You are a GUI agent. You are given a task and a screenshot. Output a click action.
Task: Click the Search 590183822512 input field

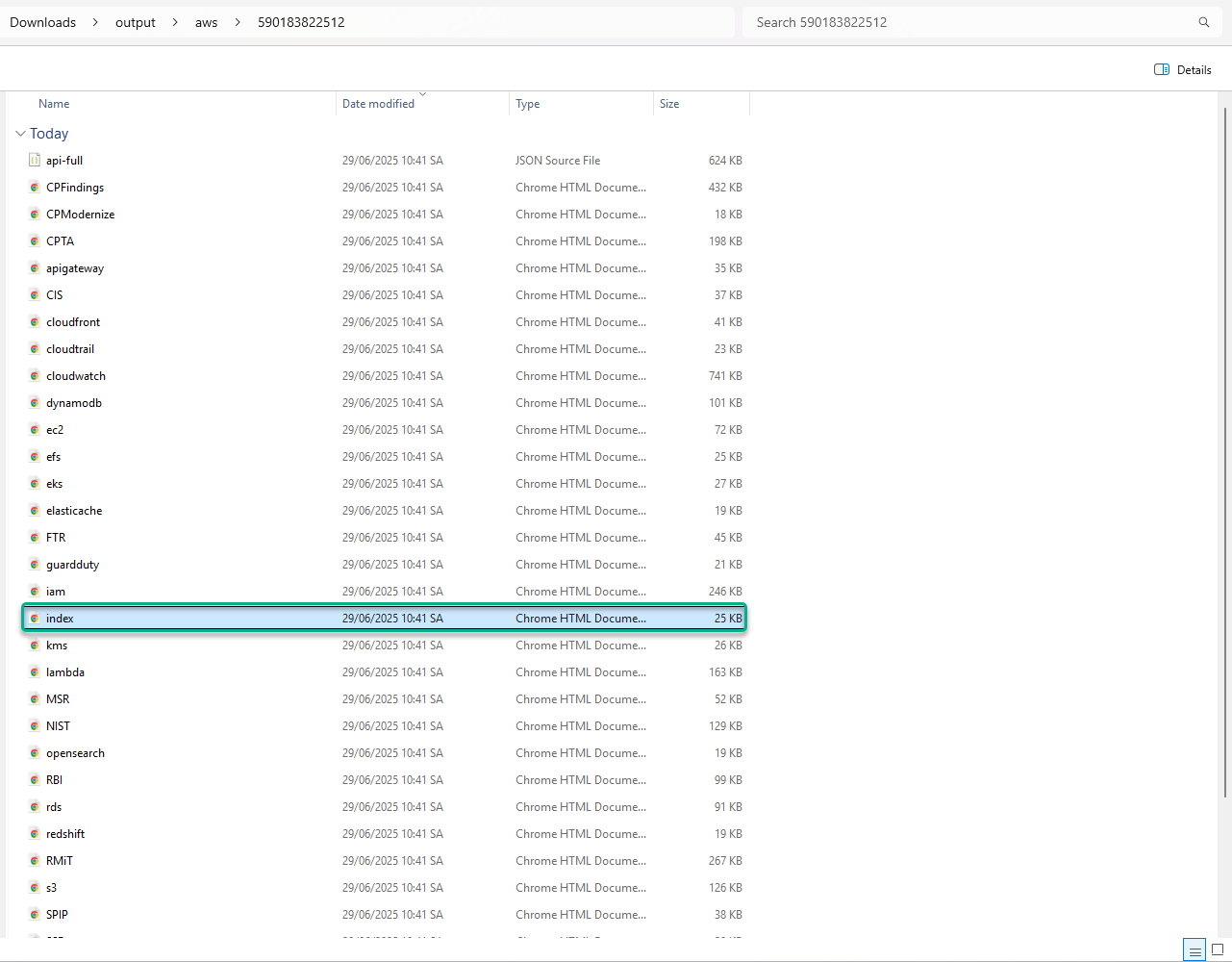point(962,22)
